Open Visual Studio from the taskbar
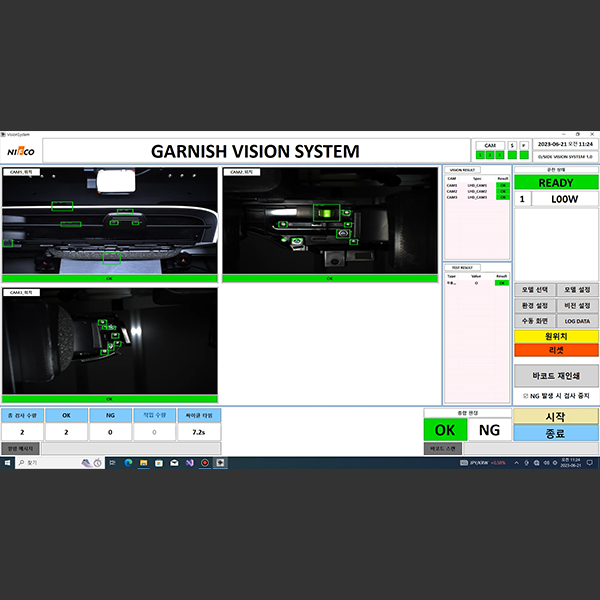This screenshot has height=600, width=600. pos(187,463)
